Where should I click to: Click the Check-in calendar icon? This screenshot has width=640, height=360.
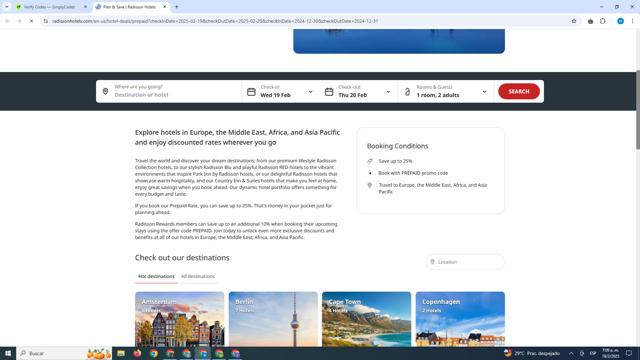(x=251, y=92)
